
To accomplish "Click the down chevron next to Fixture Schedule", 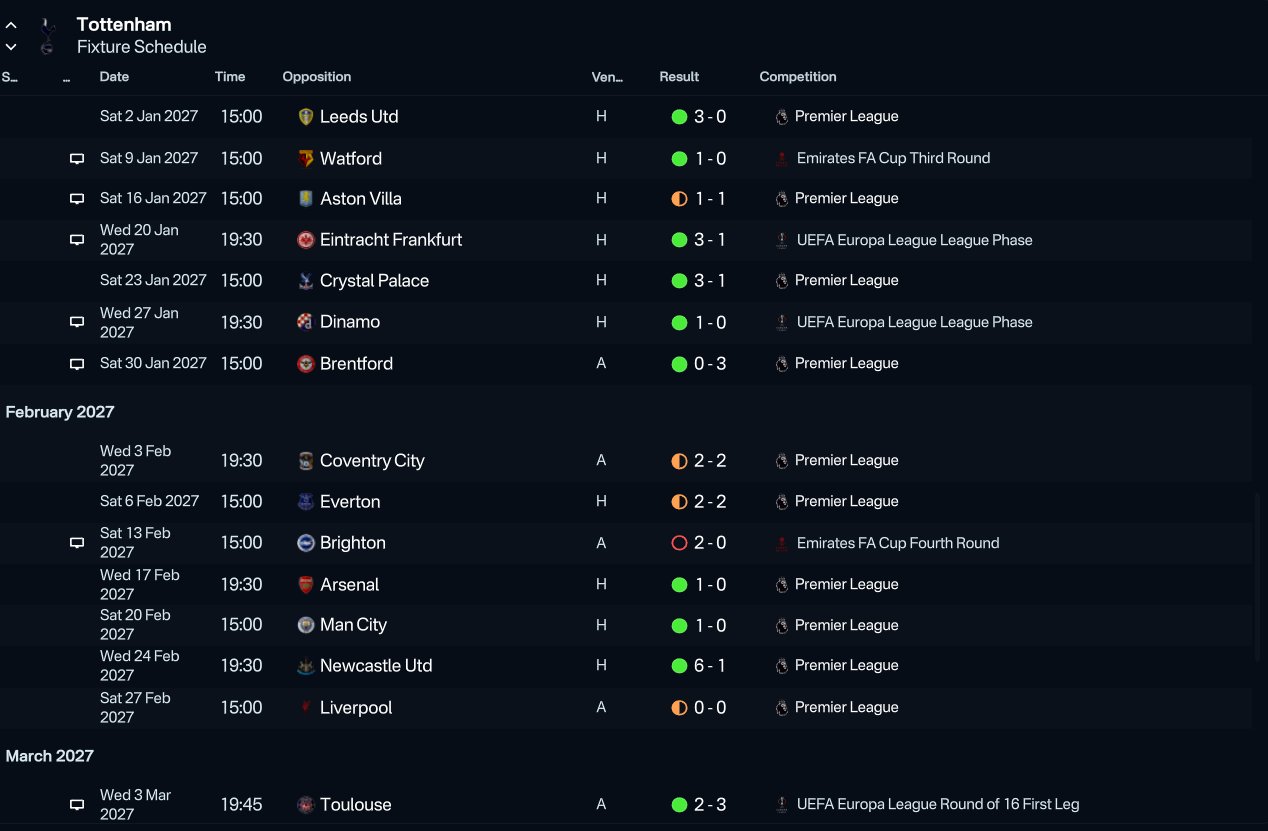I will pyautogui.click(x=11, y=47).
